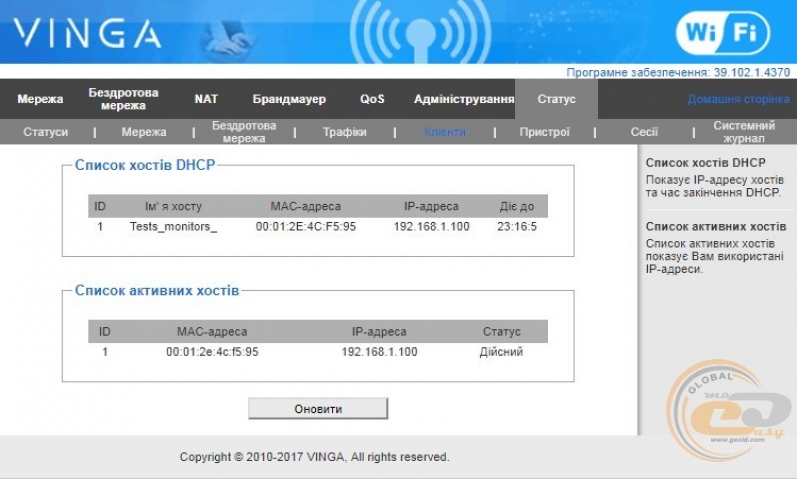
Task: Open the Бездротова мережа main menu
Action: coord(124,99)
